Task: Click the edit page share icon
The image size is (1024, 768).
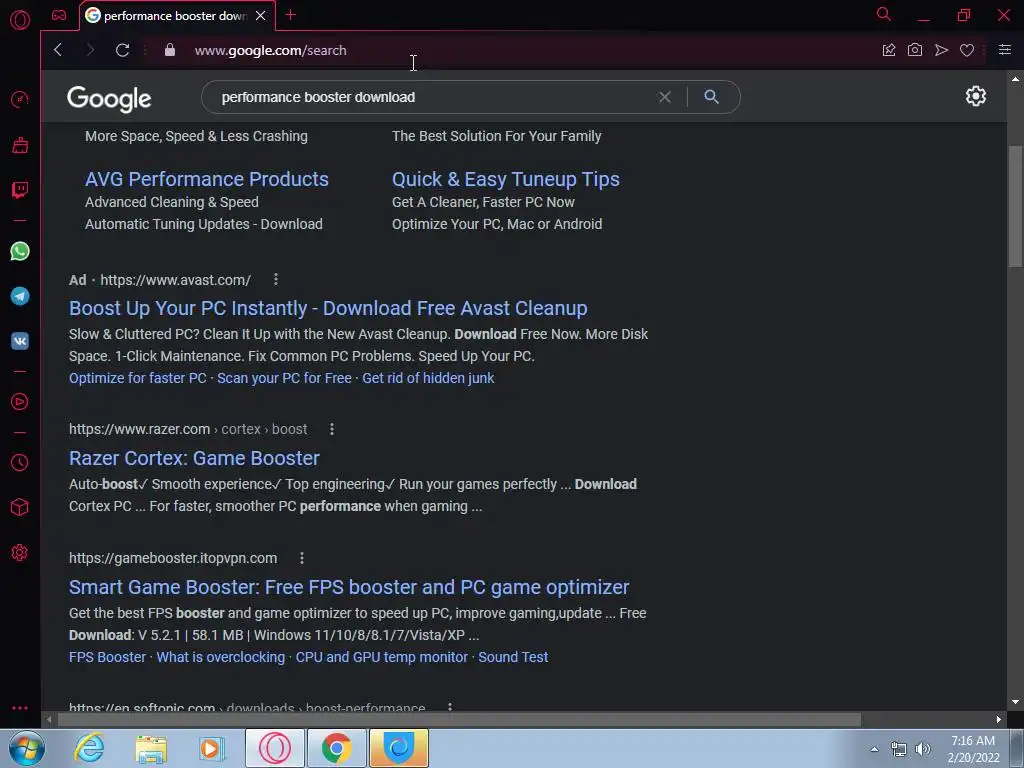Action: (x=889, y=50)
